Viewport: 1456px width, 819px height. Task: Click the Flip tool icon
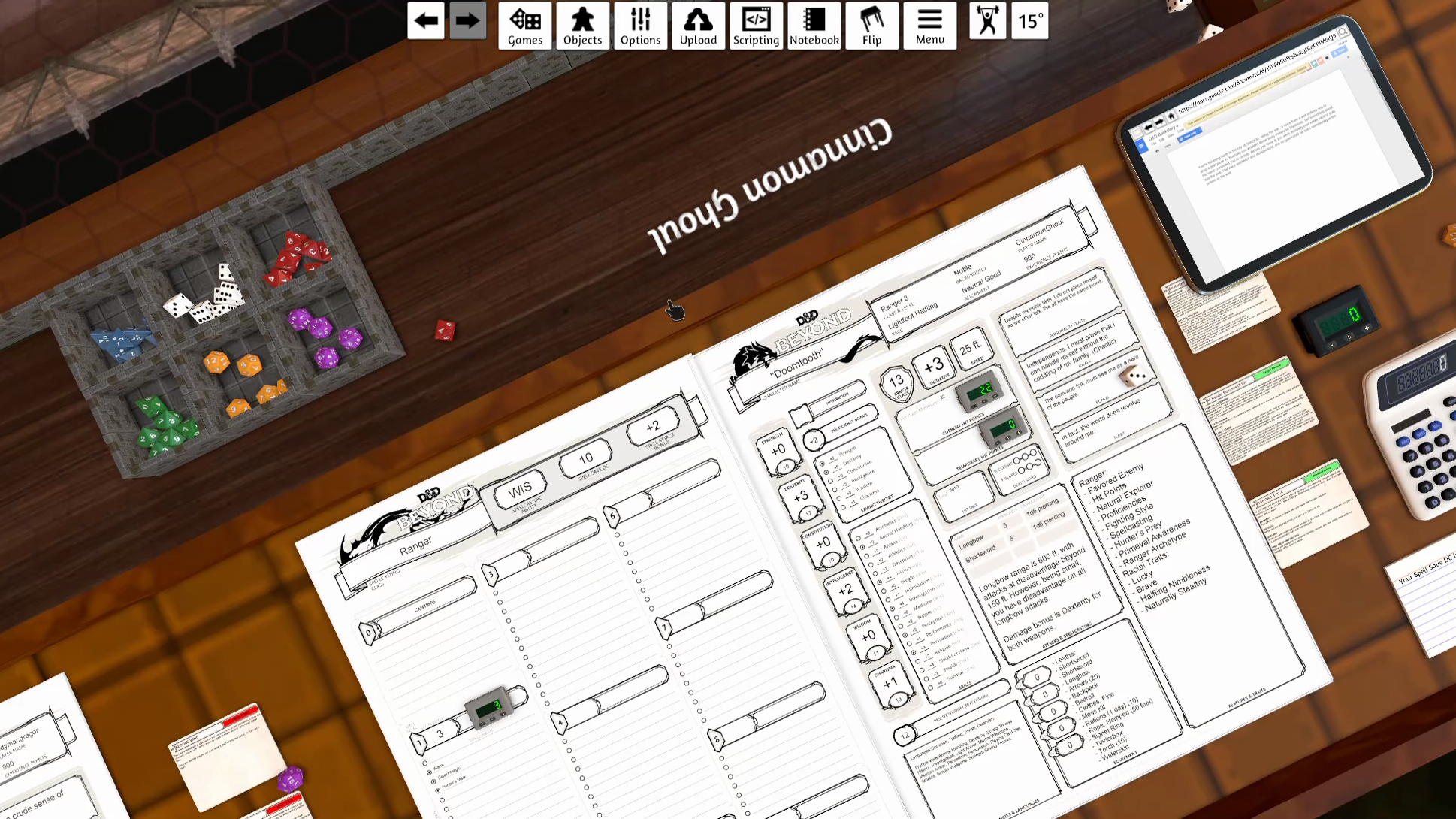(871, 25)
